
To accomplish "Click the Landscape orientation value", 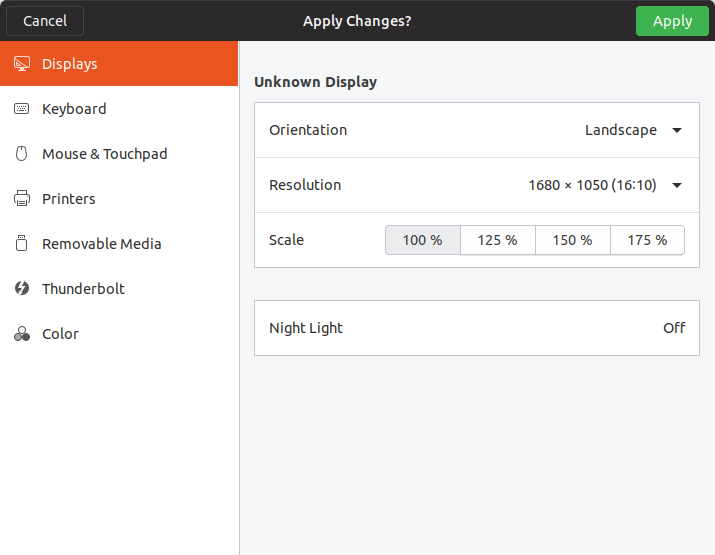I will click(621, 130).
